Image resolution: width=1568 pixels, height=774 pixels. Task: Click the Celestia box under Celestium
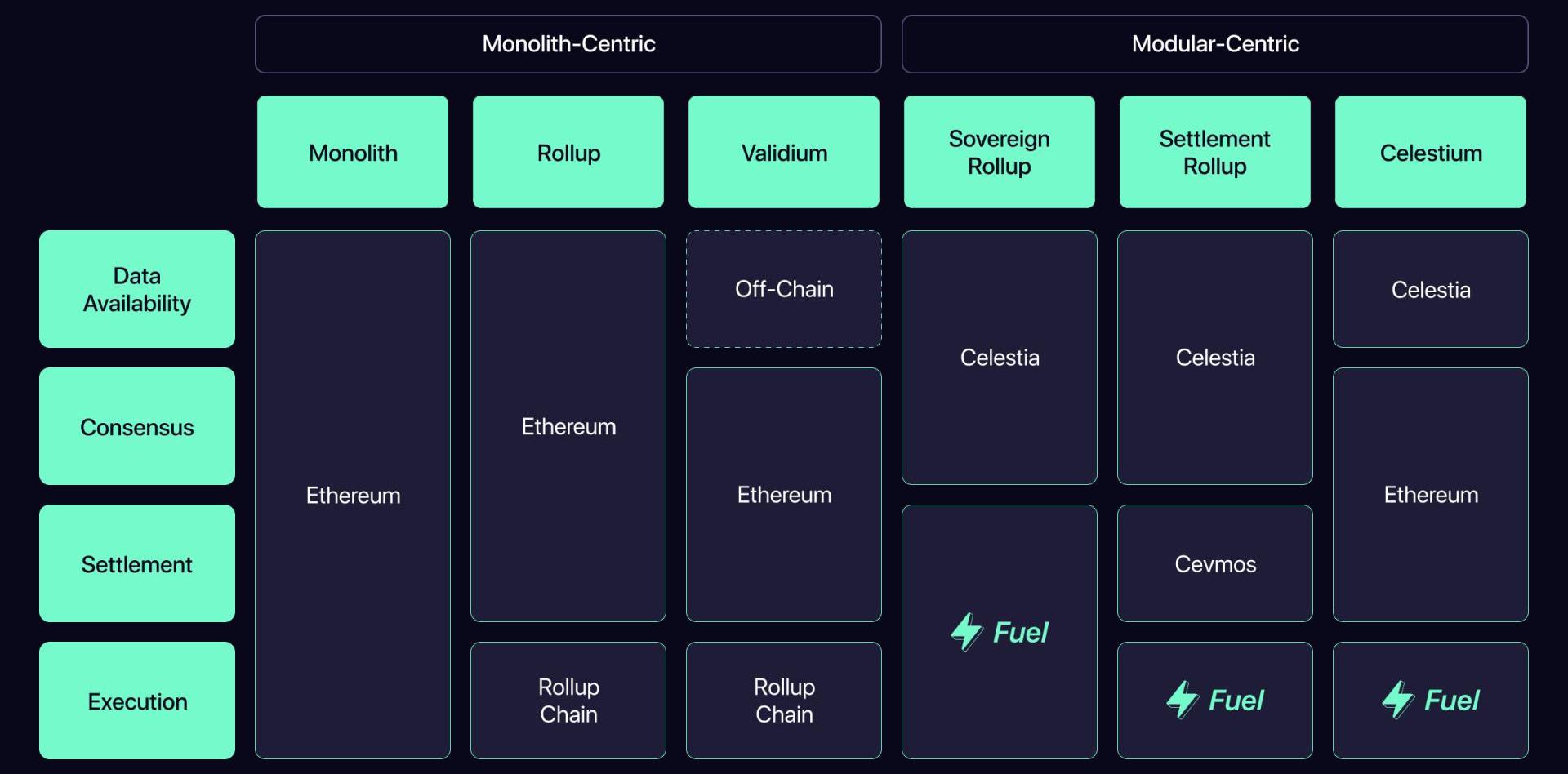point(1431,289)
